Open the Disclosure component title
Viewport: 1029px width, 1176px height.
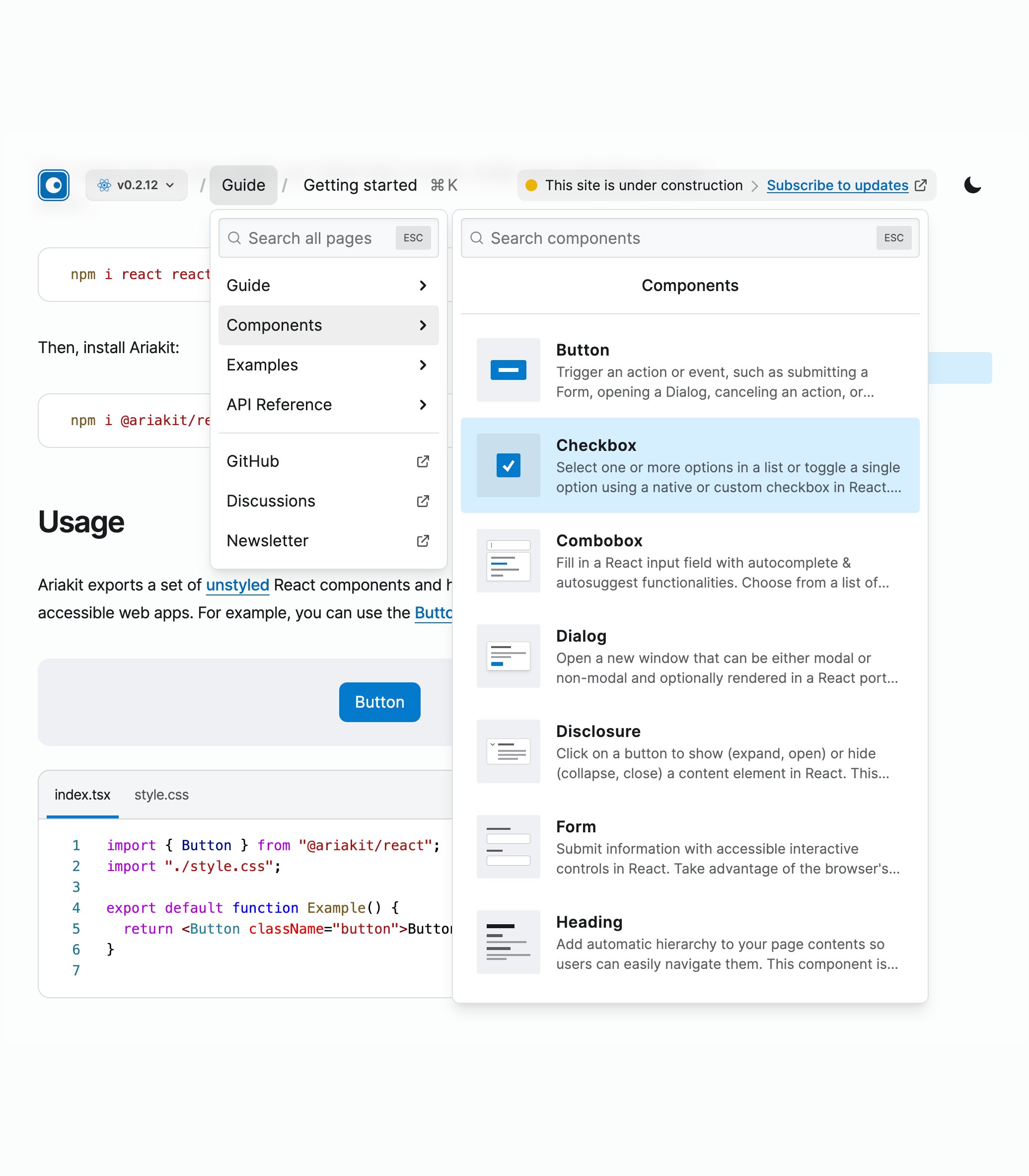click(x=598, y=731)
